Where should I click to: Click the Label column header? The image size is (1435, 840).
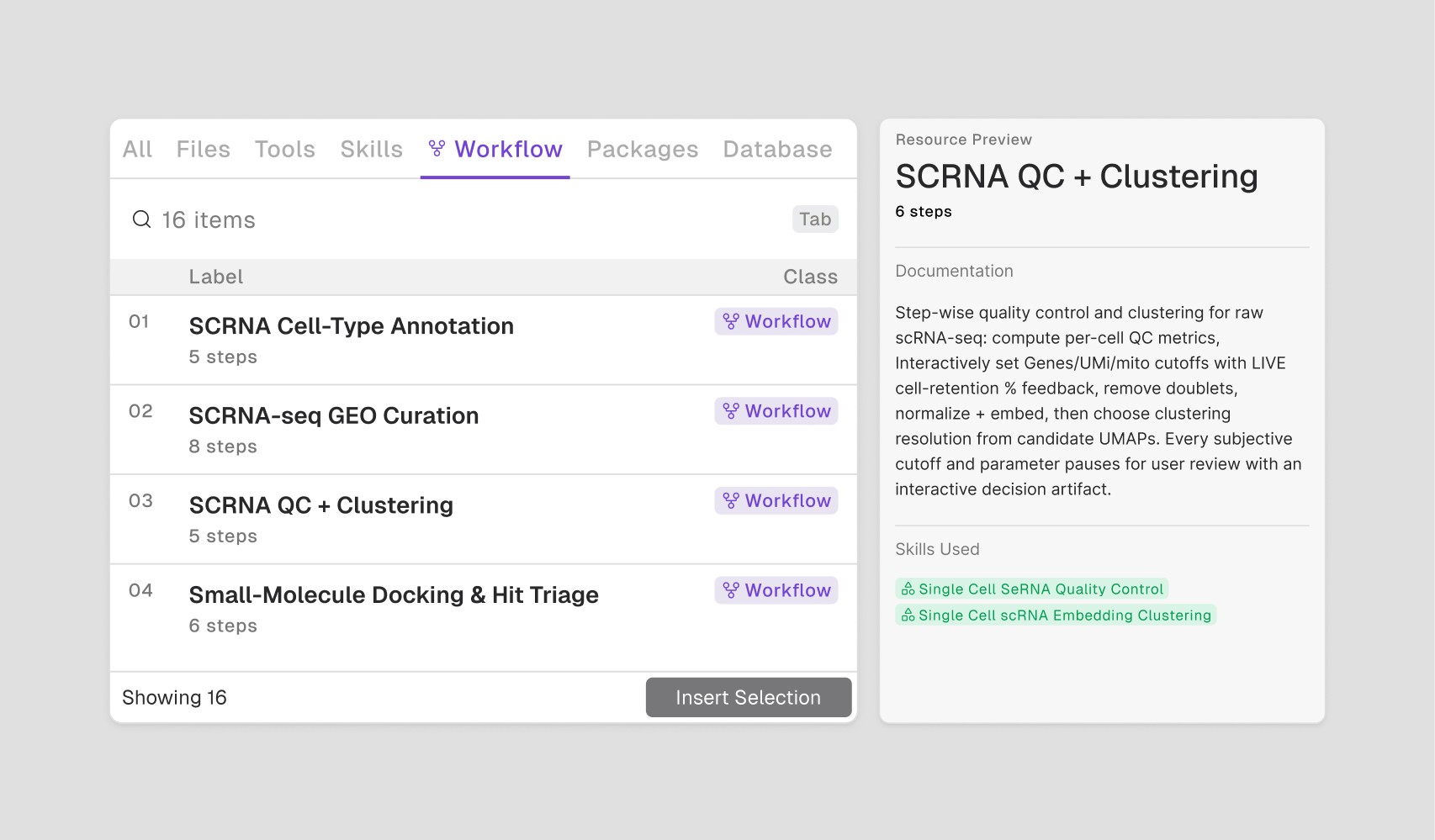pyautogui.click(x=216, y=277)
